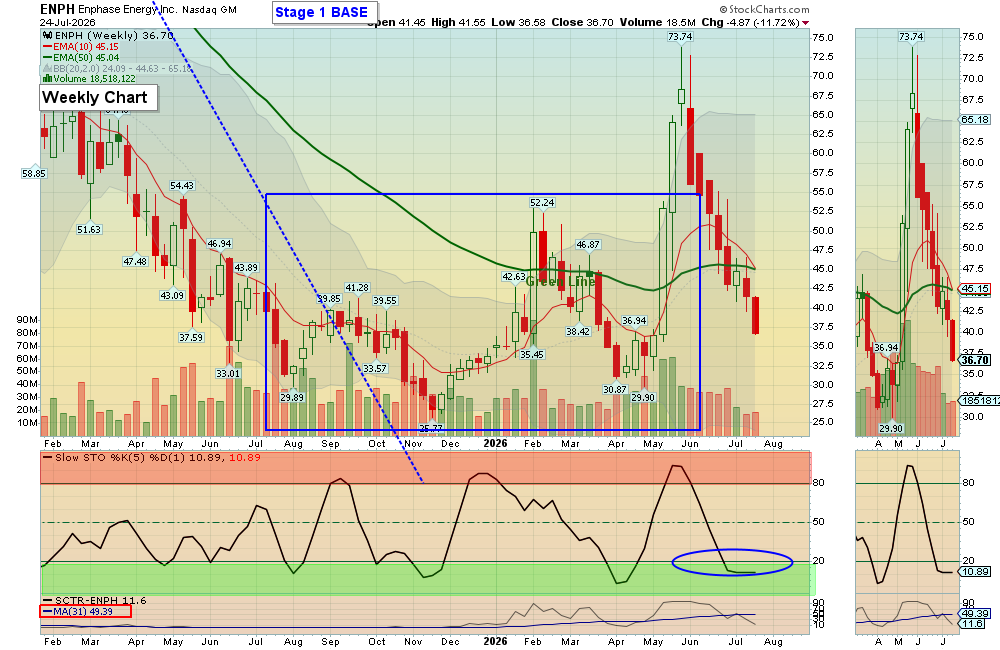Image resolution: width=1000 pixels, height=650 pixels.
Task: Click the date '24-Jul-2026'
Action: coord(68,22)
